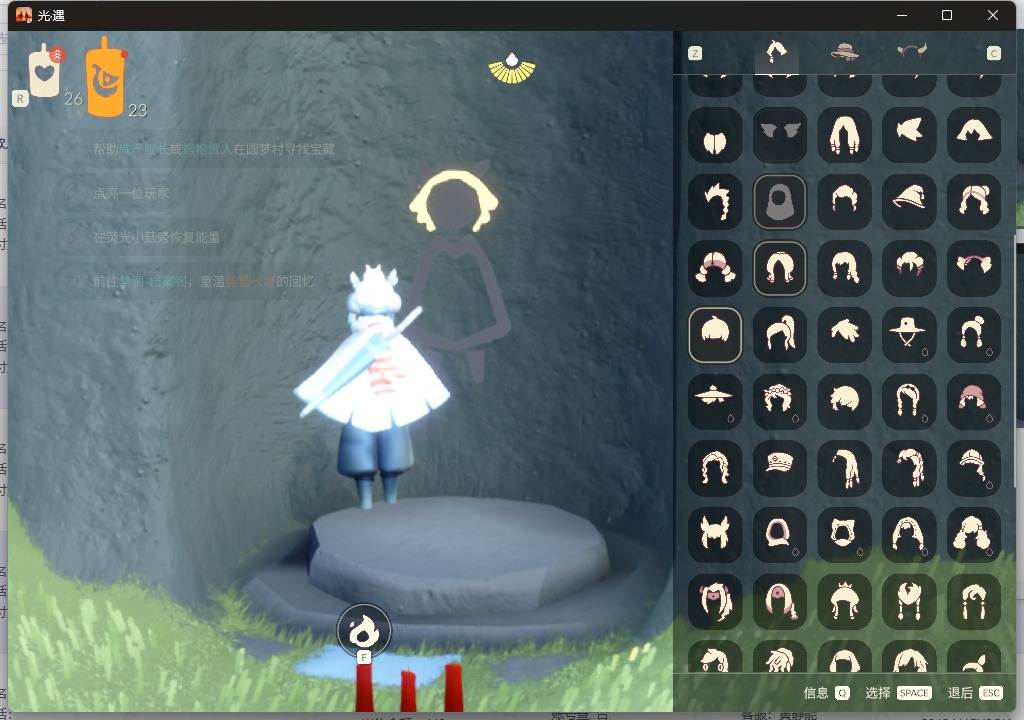
Task: Select the long wavy hairstyle
Action: 715,468
